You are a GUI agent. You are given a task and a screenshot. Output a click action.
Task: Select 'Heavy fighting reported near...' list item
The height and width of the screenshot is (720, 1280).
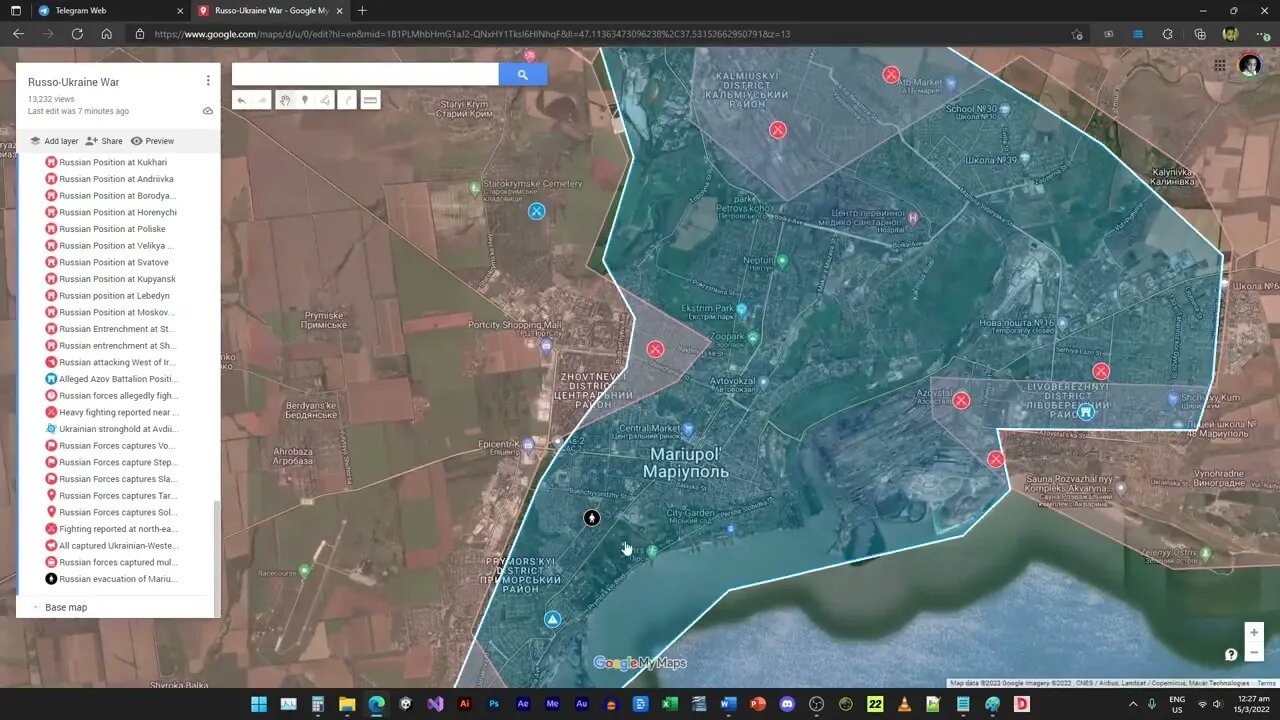112,412
